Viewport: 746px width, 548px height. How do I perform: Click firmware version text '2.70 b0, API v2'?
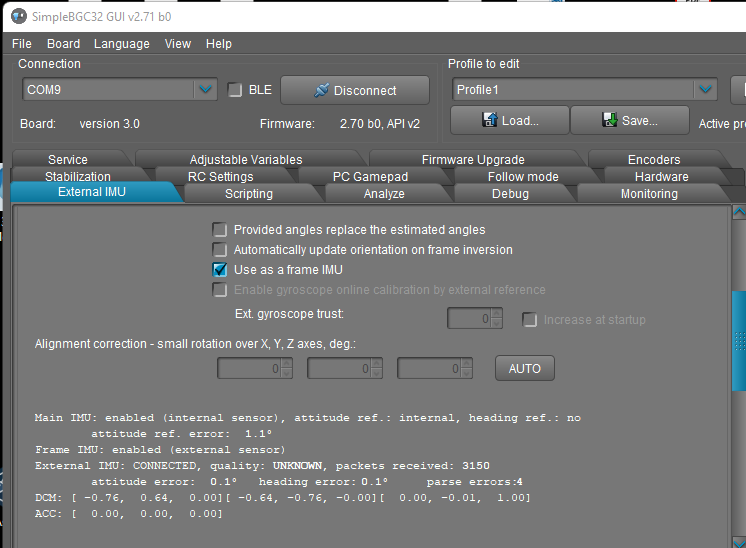click(380, 124)
